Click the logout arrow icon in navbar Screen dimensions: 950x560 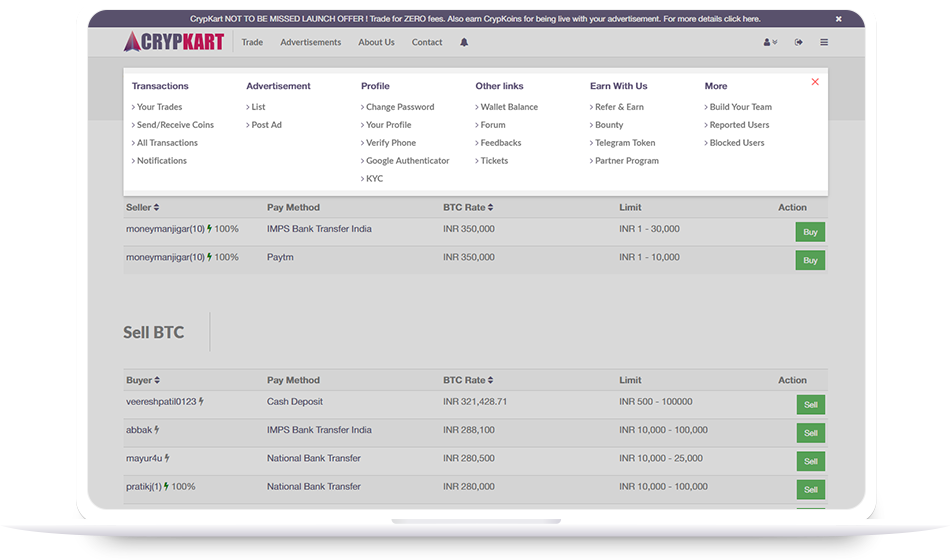(798, 43)
